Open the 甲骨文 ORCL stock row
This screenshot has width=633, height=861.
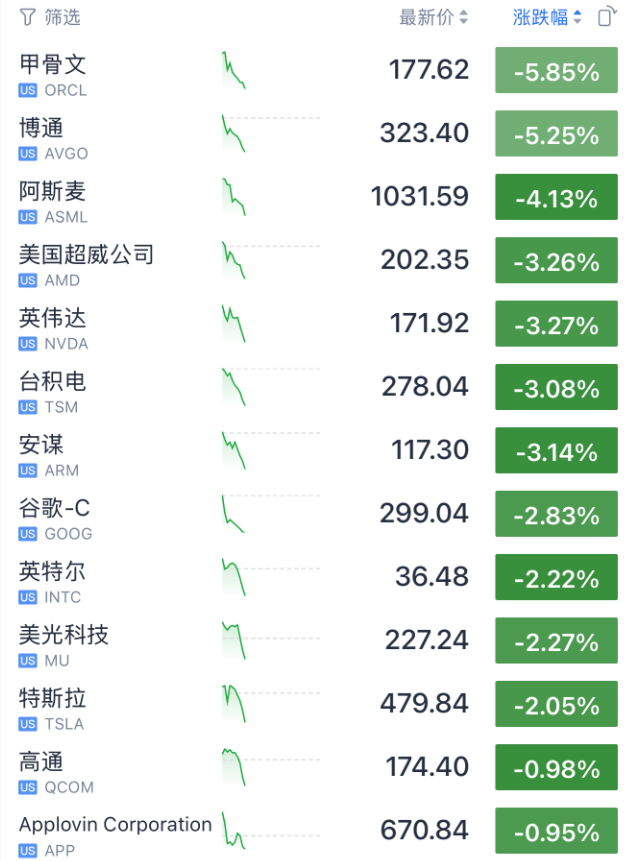point(53,65)
